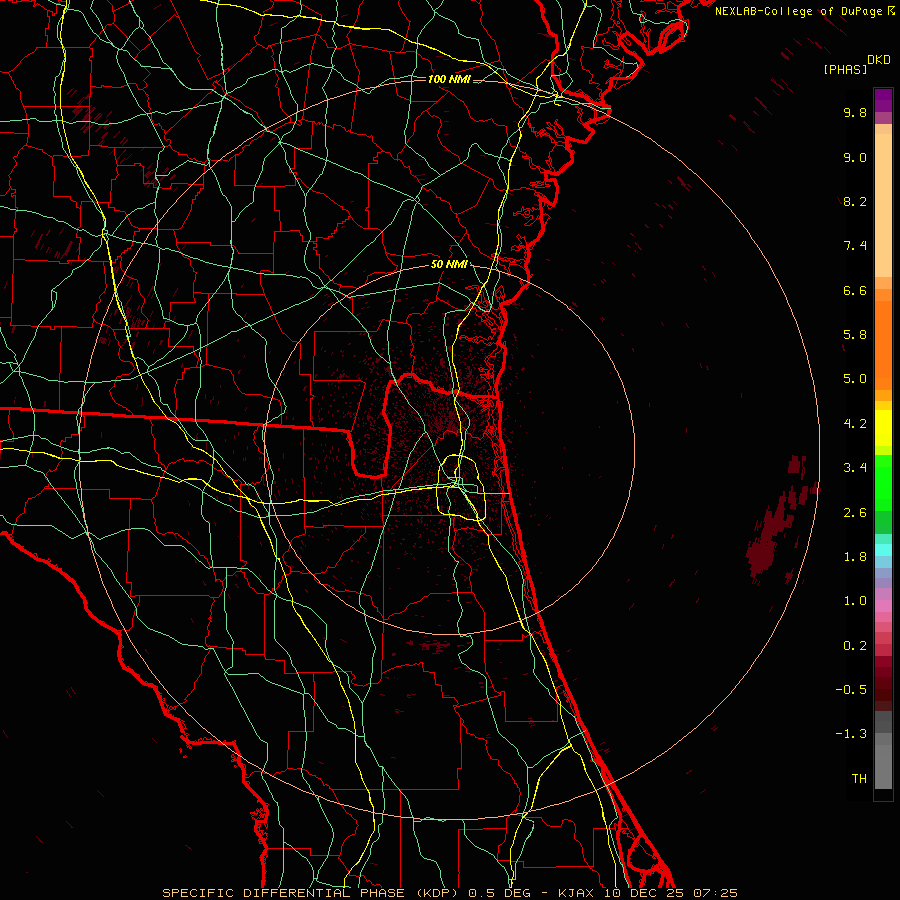Click the 7.4 value on color scale
Screen dimensions: 900x900
point(855,246)
